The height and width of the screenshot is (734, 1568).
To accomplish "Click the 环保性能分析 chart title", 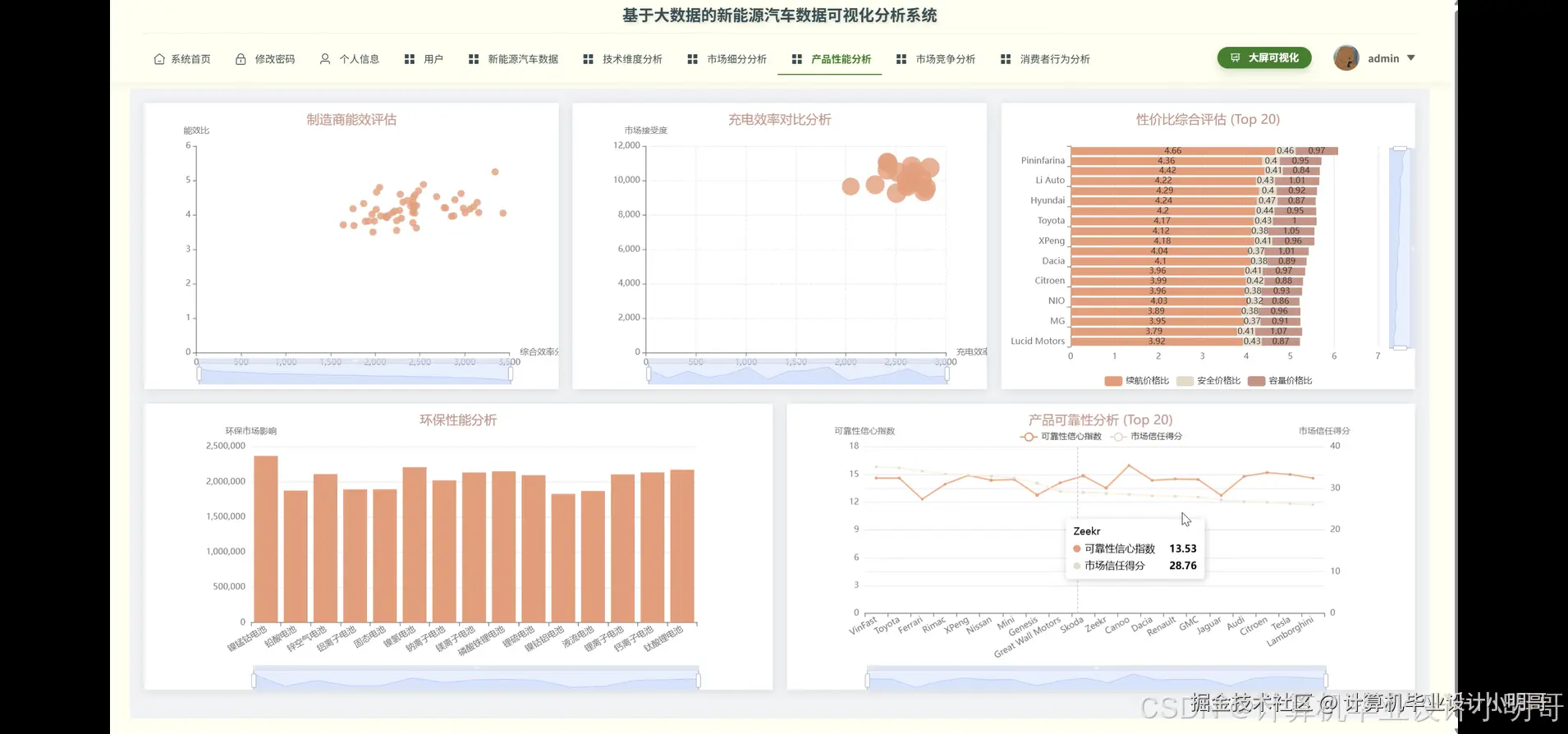I will pos(458,420).
